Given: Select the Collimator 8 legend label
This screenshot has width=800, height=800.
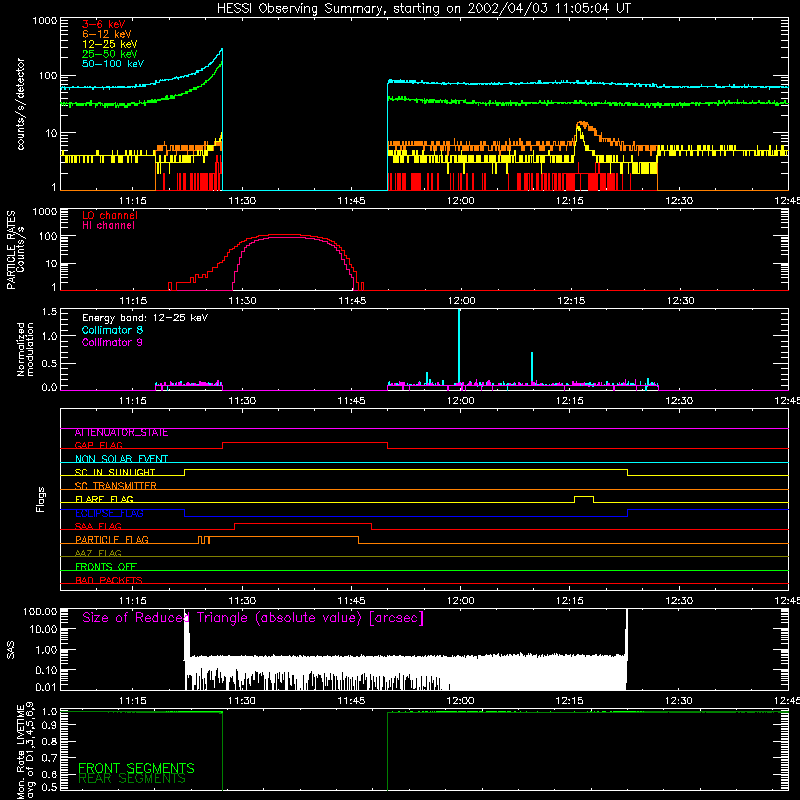Looking at the screenshot, I should click(x=112, y=330).
